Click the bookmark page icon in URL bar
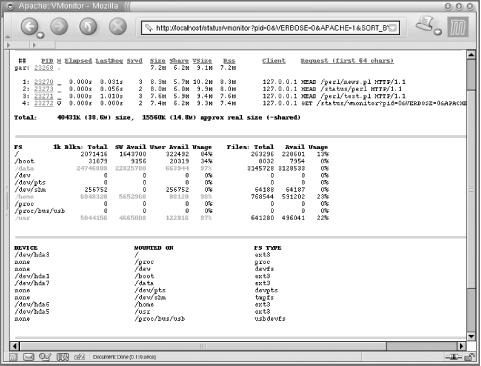The width and height of the screenshot is (481, 366). click(x=149, y=28)
